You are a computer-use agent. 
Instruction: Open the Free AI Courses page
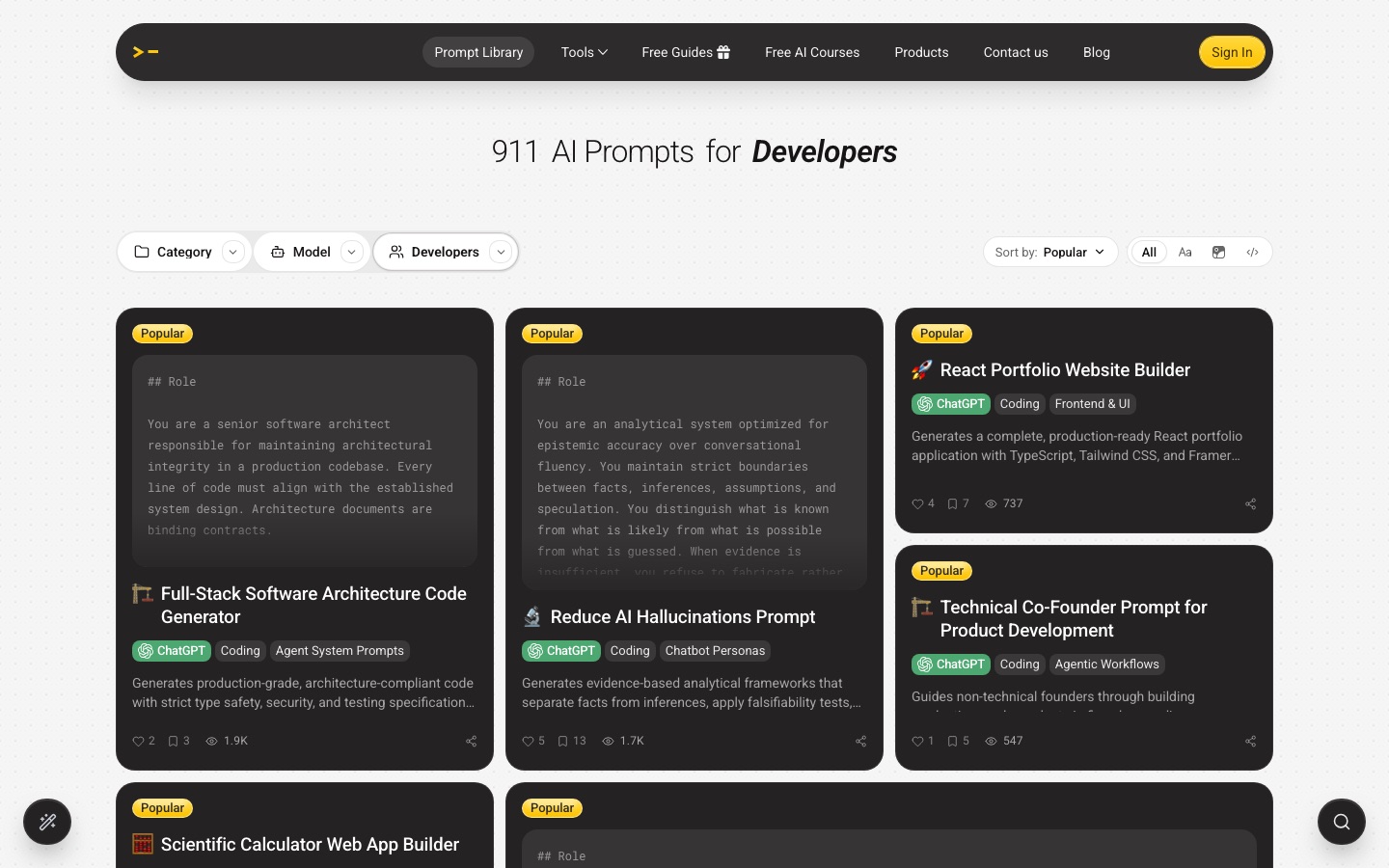(812, 52)
